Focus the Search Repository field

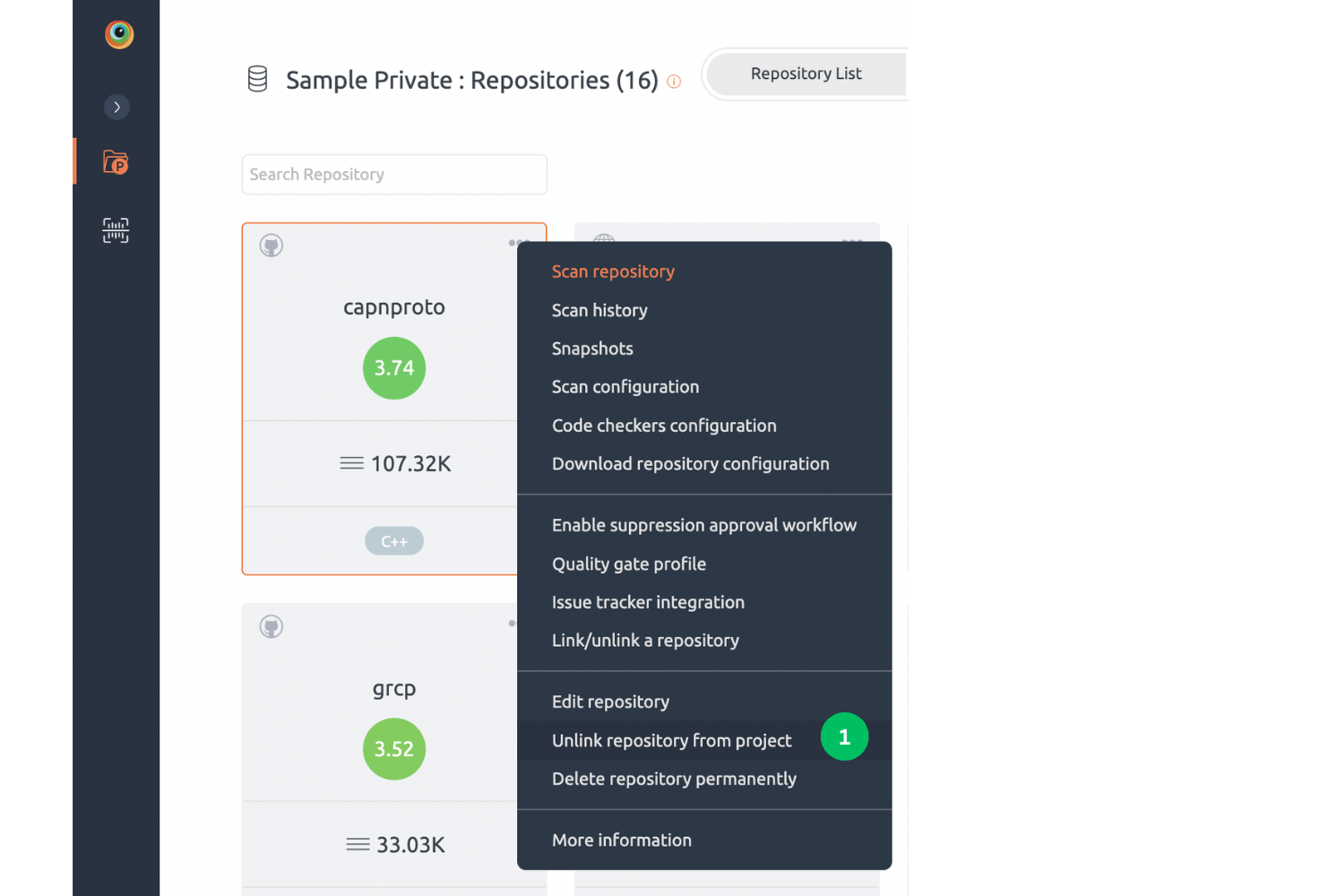(394, 175)
